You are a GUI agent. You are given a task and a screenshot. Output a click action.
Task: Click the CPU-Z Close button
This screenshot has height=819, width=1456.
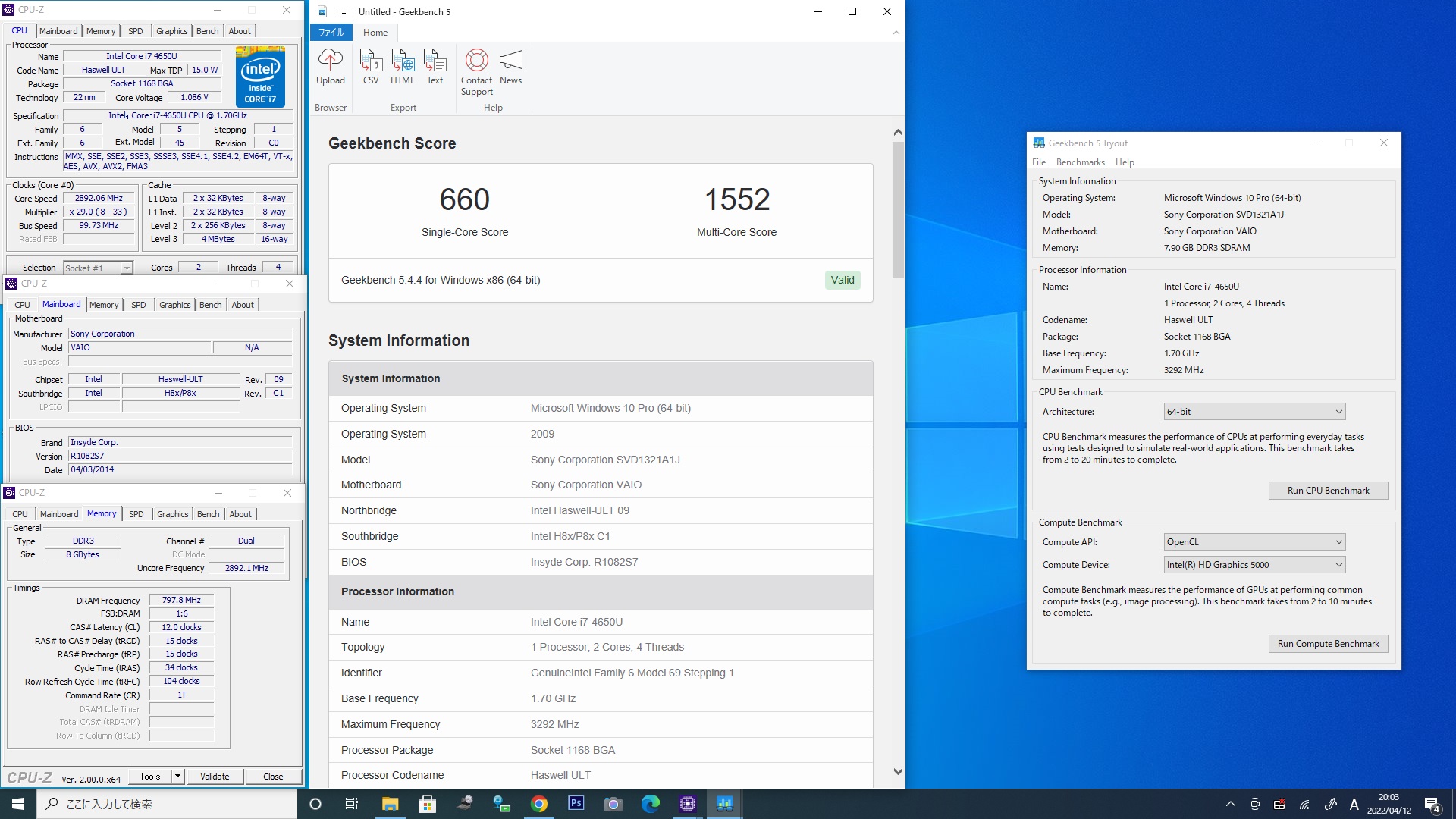[273, 777]
